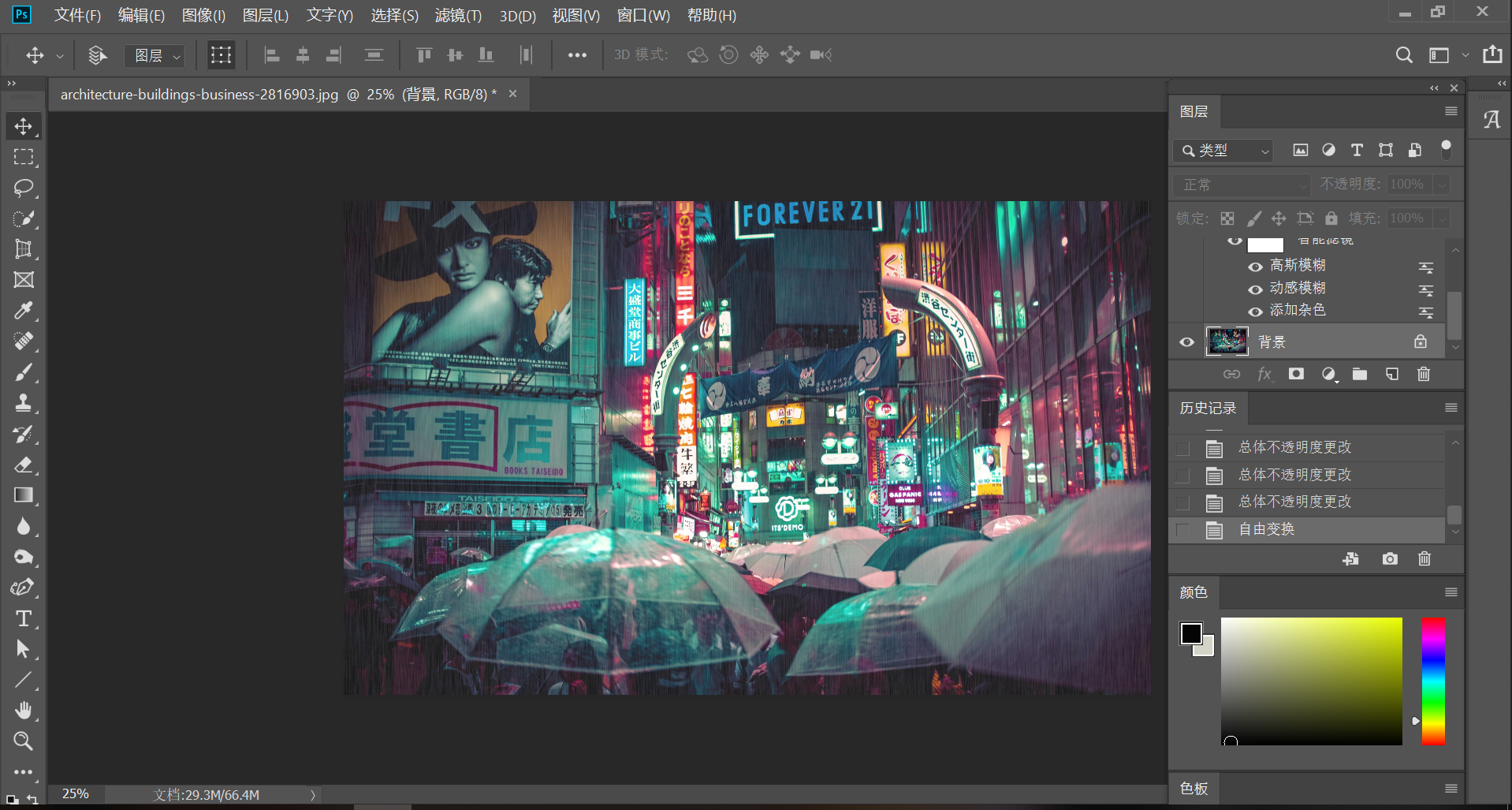1512x810 pixels.
Task: Select the Pen tool
Action: click(x=24, y=588)
